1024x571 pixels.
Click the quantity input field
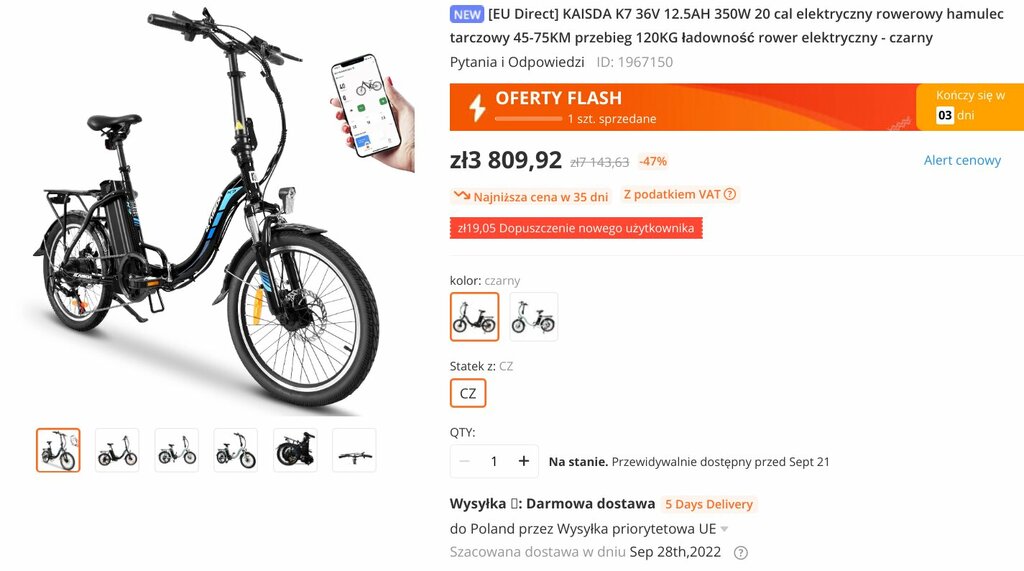494,461
